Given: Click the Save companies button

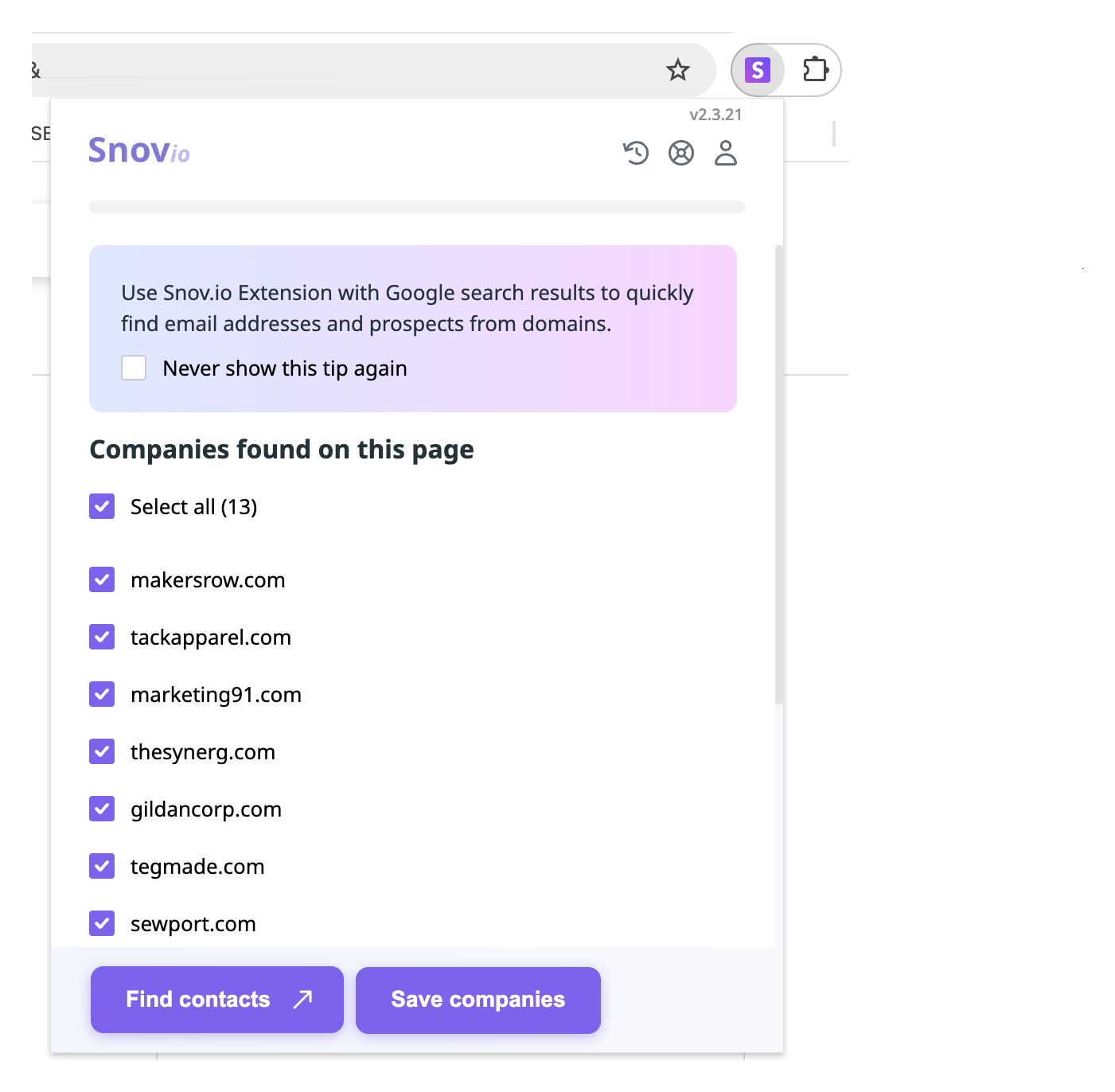Looking at the screenshot, I should click(x=478, y=1000).
